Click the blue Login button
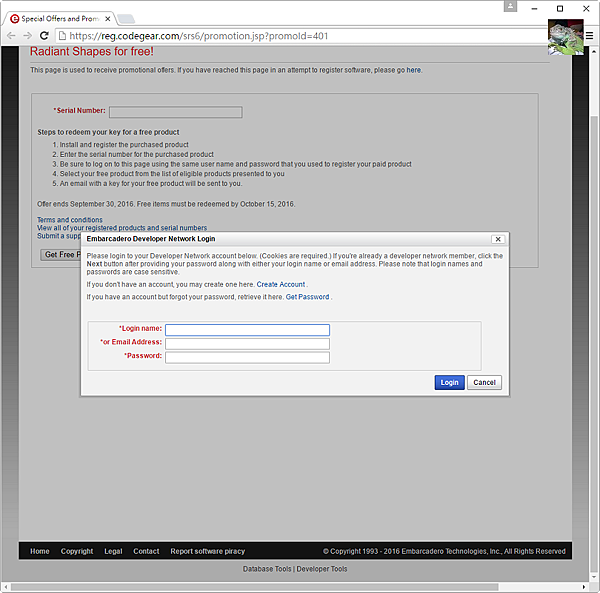This screenshot has width=600, height=593. click(x=449, y=382)
